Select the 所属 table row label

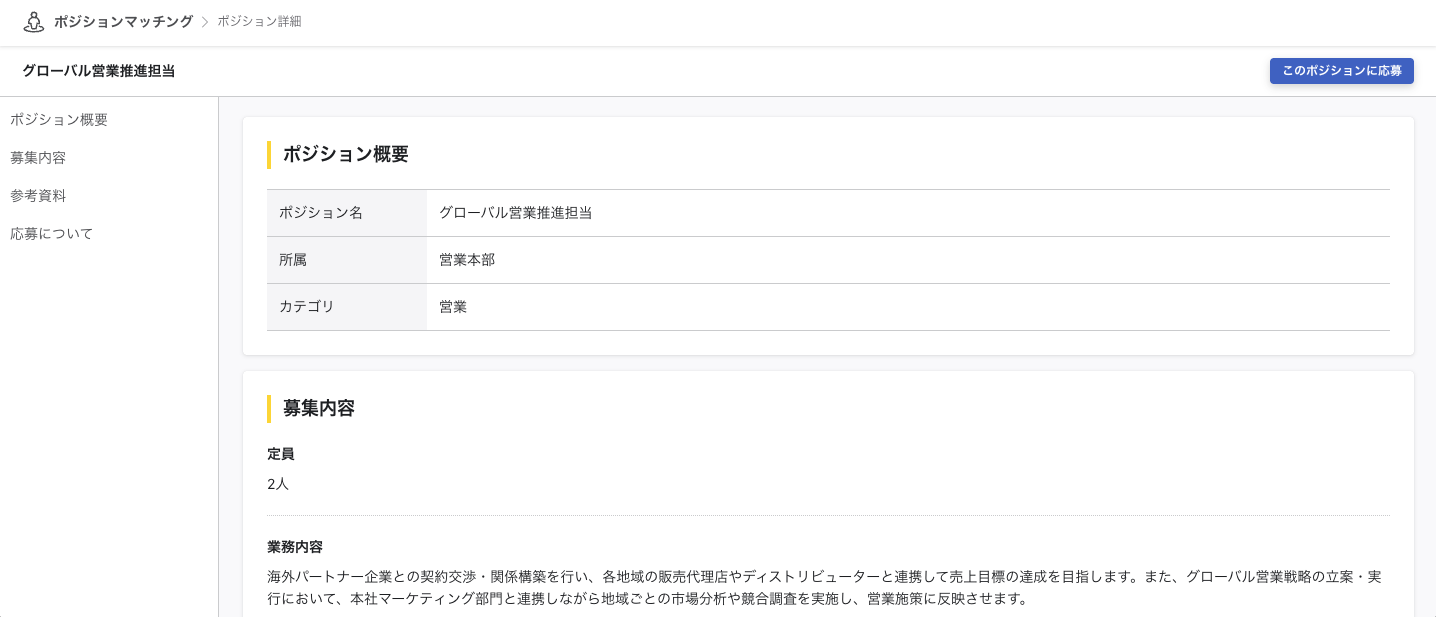293,260
